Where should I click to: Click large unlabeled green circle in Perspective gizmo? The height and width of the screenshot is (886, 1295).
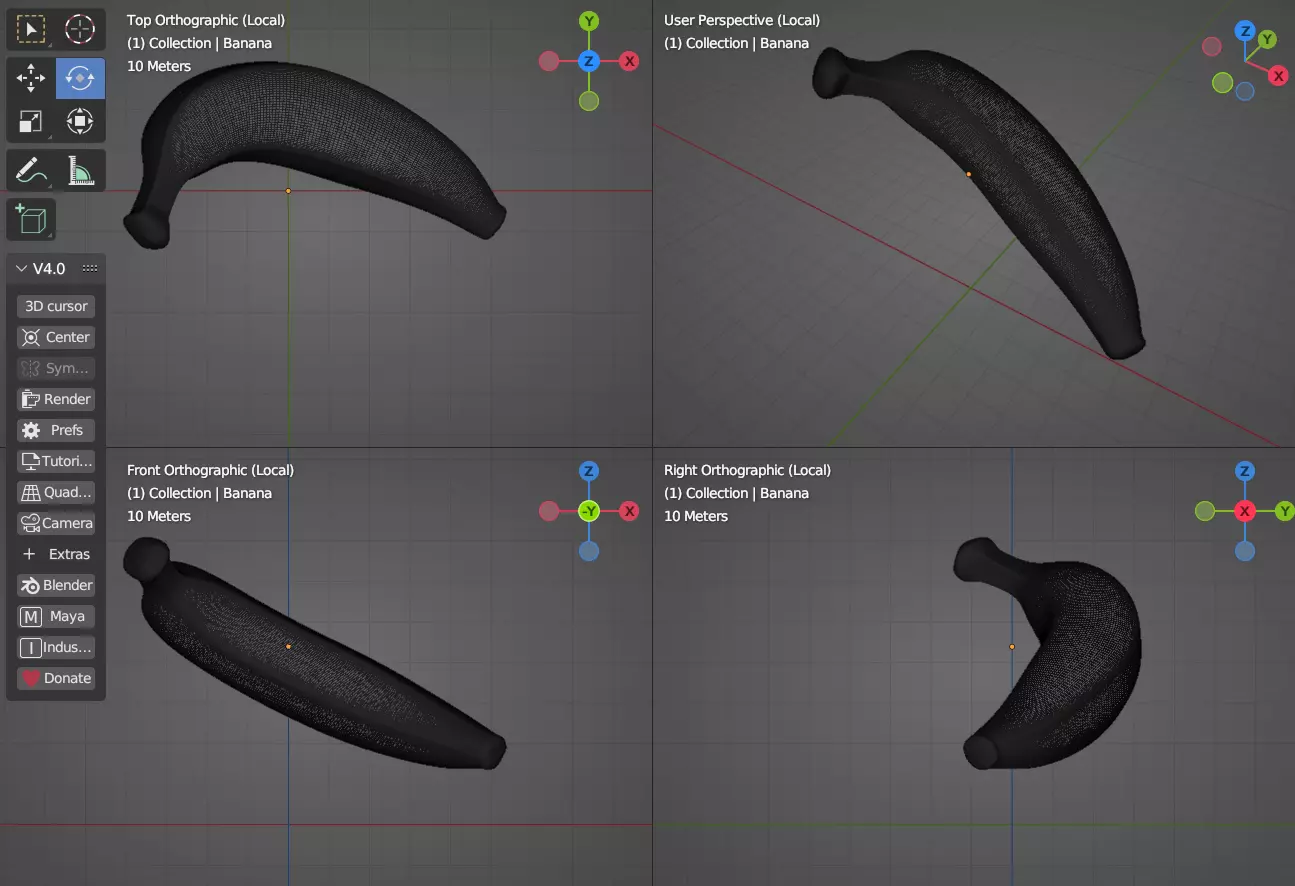point(1222,83)
